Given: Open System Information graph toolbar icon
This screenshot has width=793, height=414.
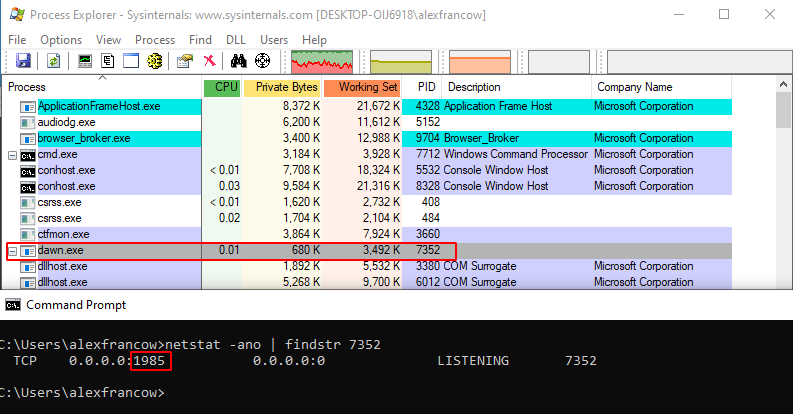Looking at the screenshot, I should click(x=85, y=61).
